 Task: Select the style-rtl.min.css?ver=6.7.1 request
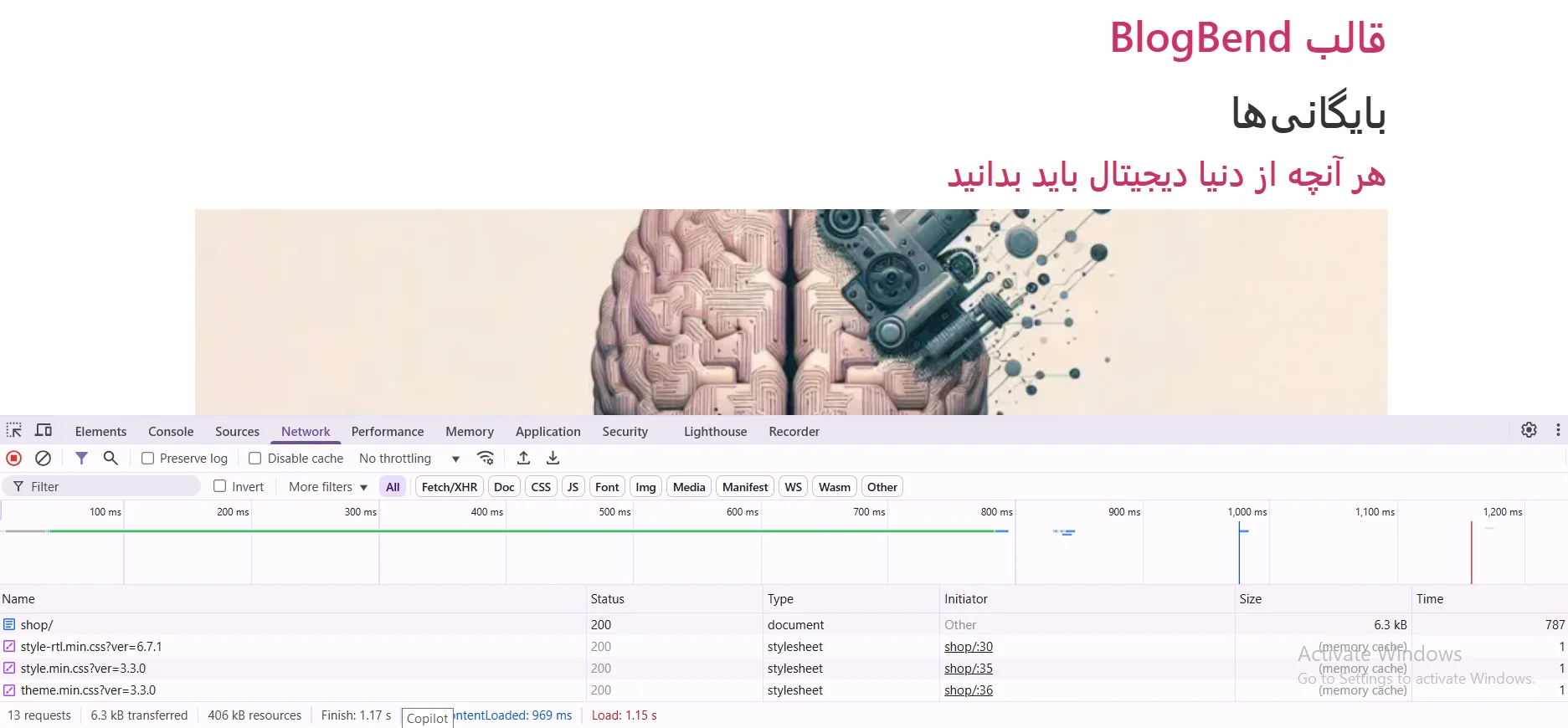tap(784, 647)
